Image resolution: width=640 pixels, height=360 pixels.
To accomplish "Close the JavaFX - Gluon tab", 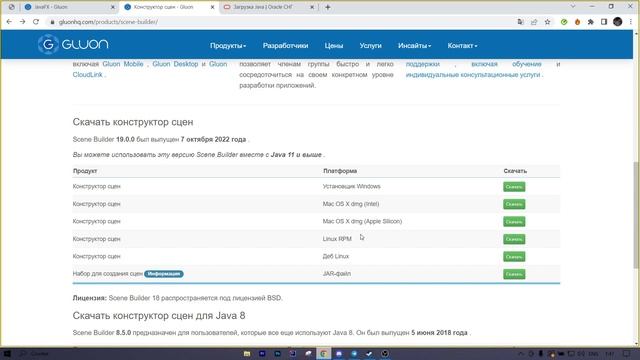I will [113, 7].
